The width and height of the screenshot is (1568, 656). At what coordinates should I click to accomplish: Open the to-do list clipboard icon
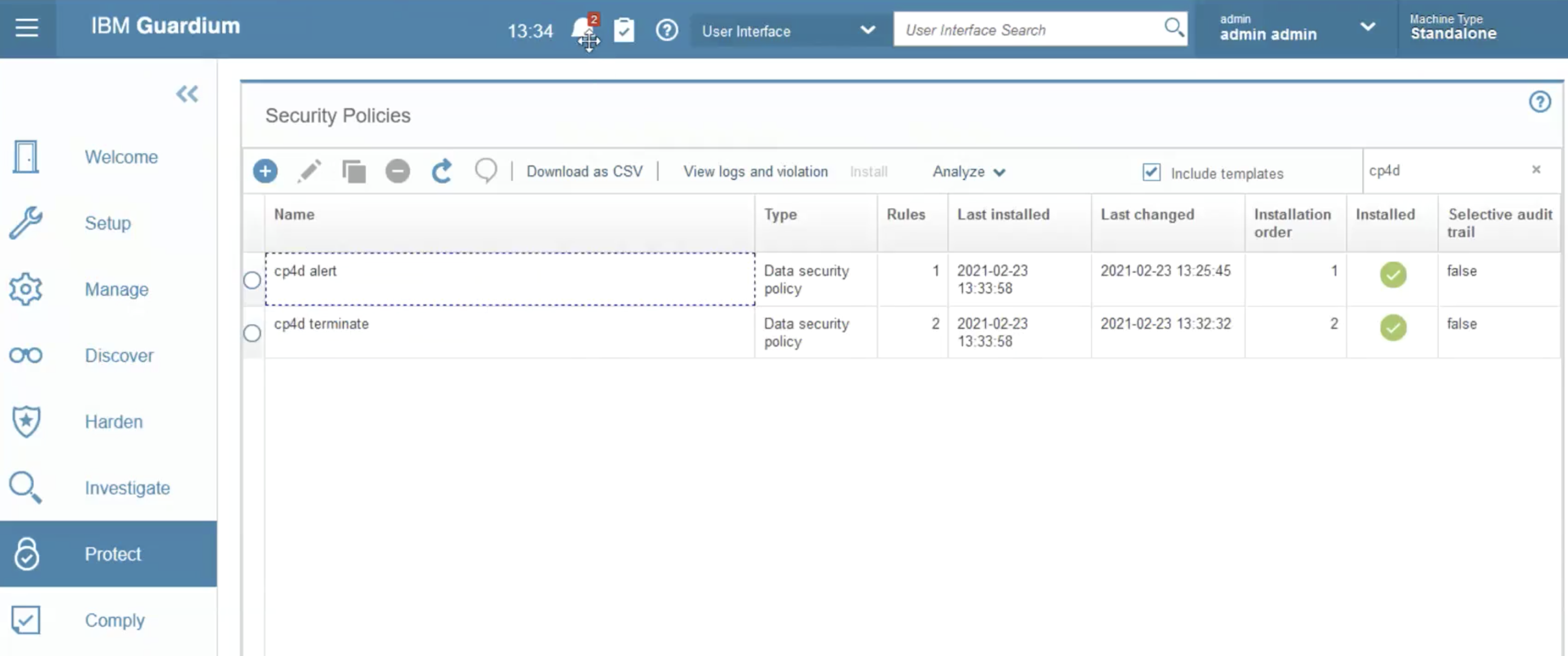click(624, 30)
